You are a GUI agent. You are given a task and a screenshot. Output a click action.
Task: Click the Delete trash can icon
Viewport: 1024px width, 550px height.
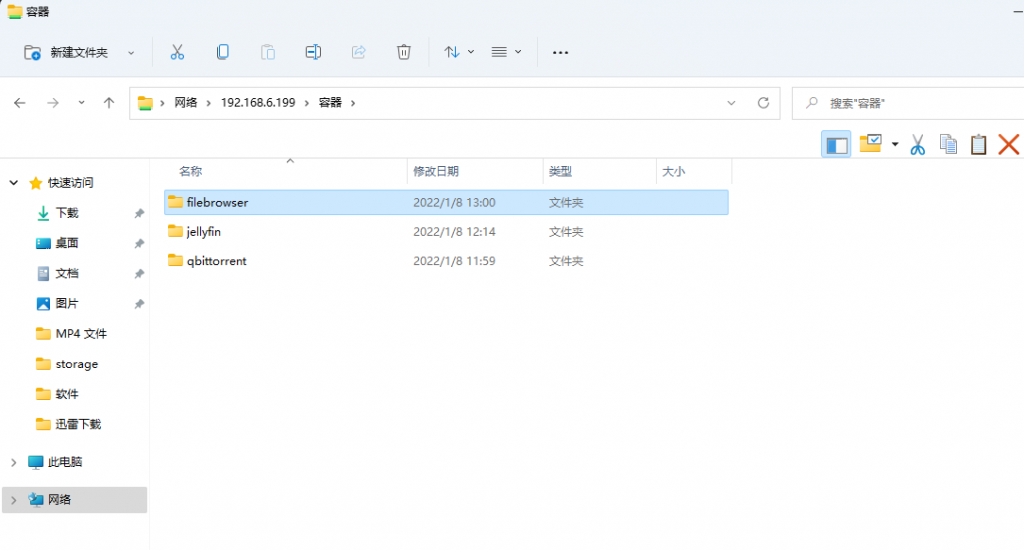404,52
